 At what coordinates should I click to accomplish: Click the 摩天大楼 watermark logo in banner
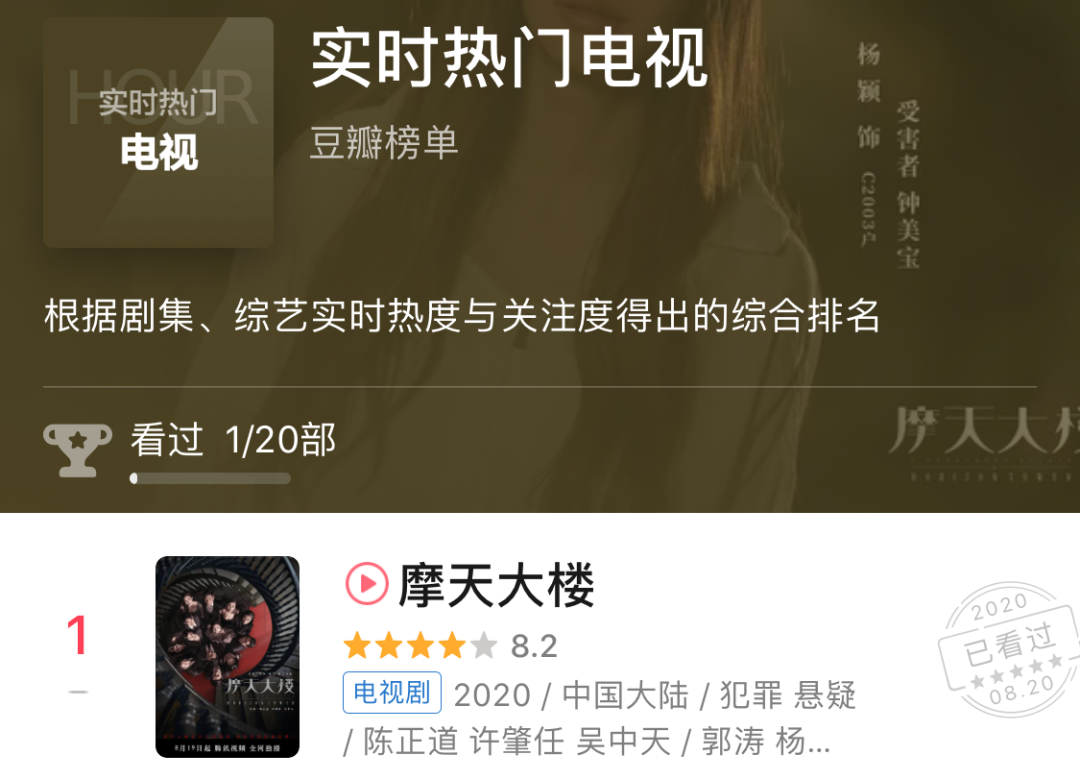[984, 441]
